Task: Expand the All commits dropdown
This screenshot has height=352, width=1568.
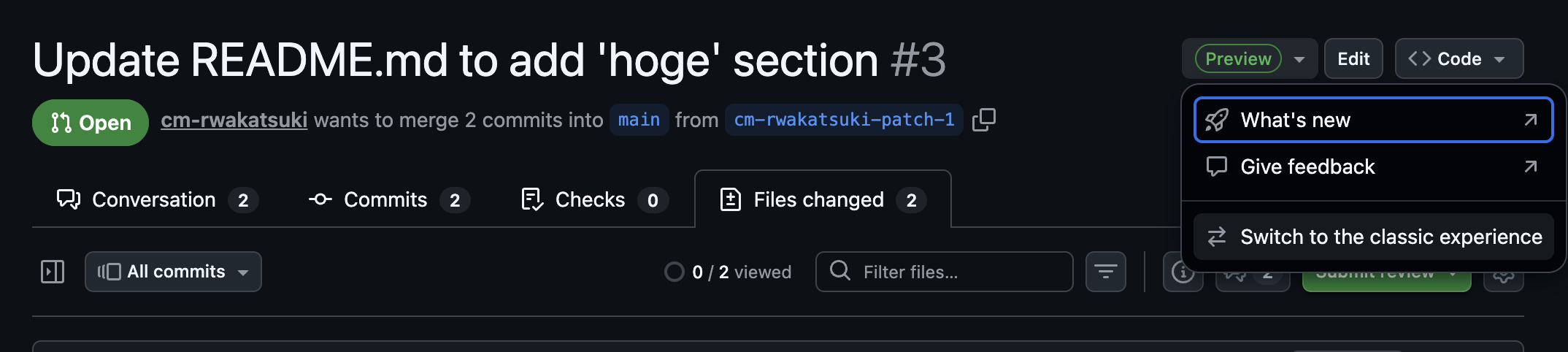Action: coord(173,272)
